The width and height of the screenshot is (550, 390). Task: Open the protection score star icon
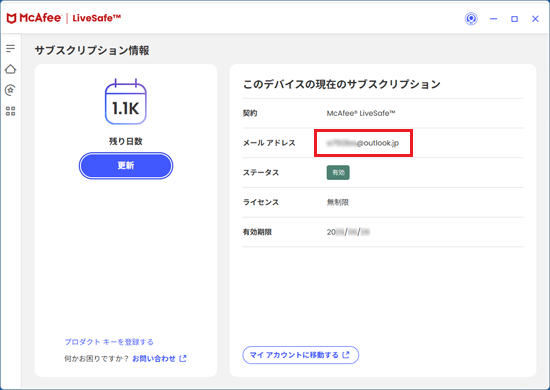click(11, 90)
